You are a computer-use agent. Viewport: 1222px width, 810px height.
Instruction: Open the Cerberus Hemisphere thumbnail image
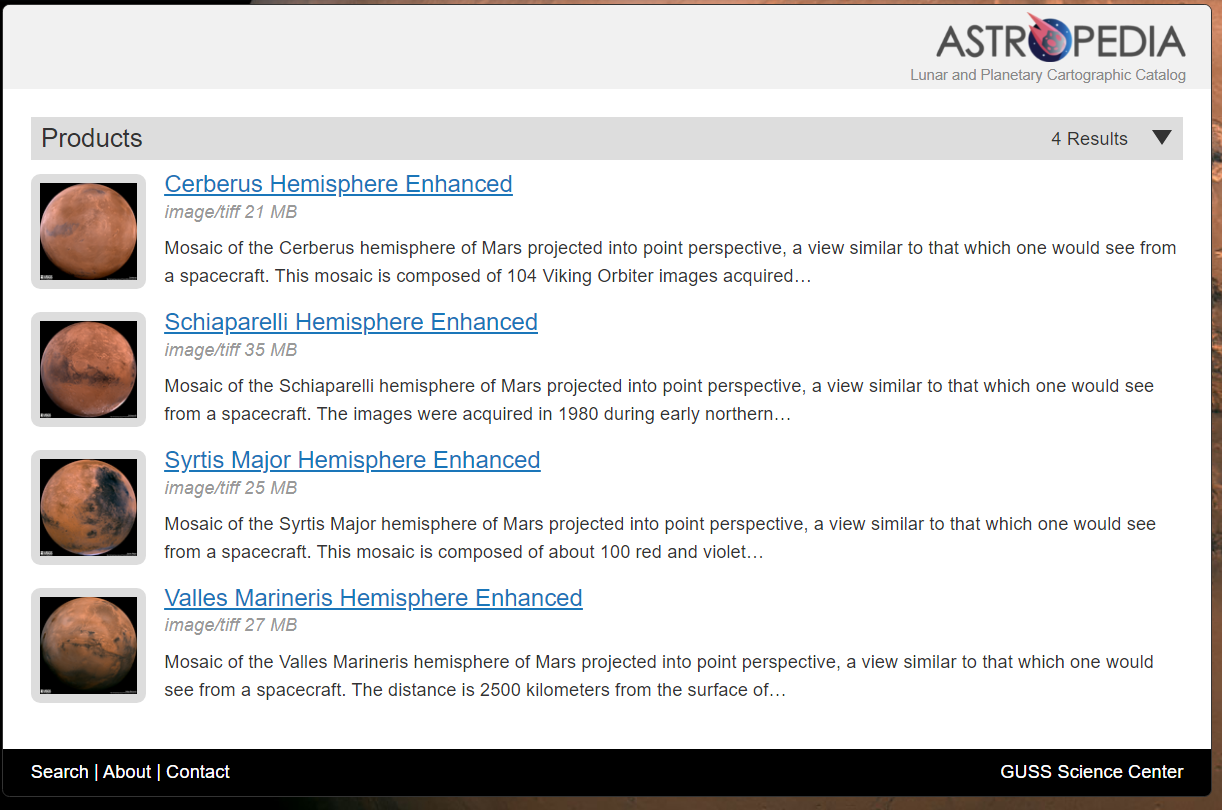[88, 231]
